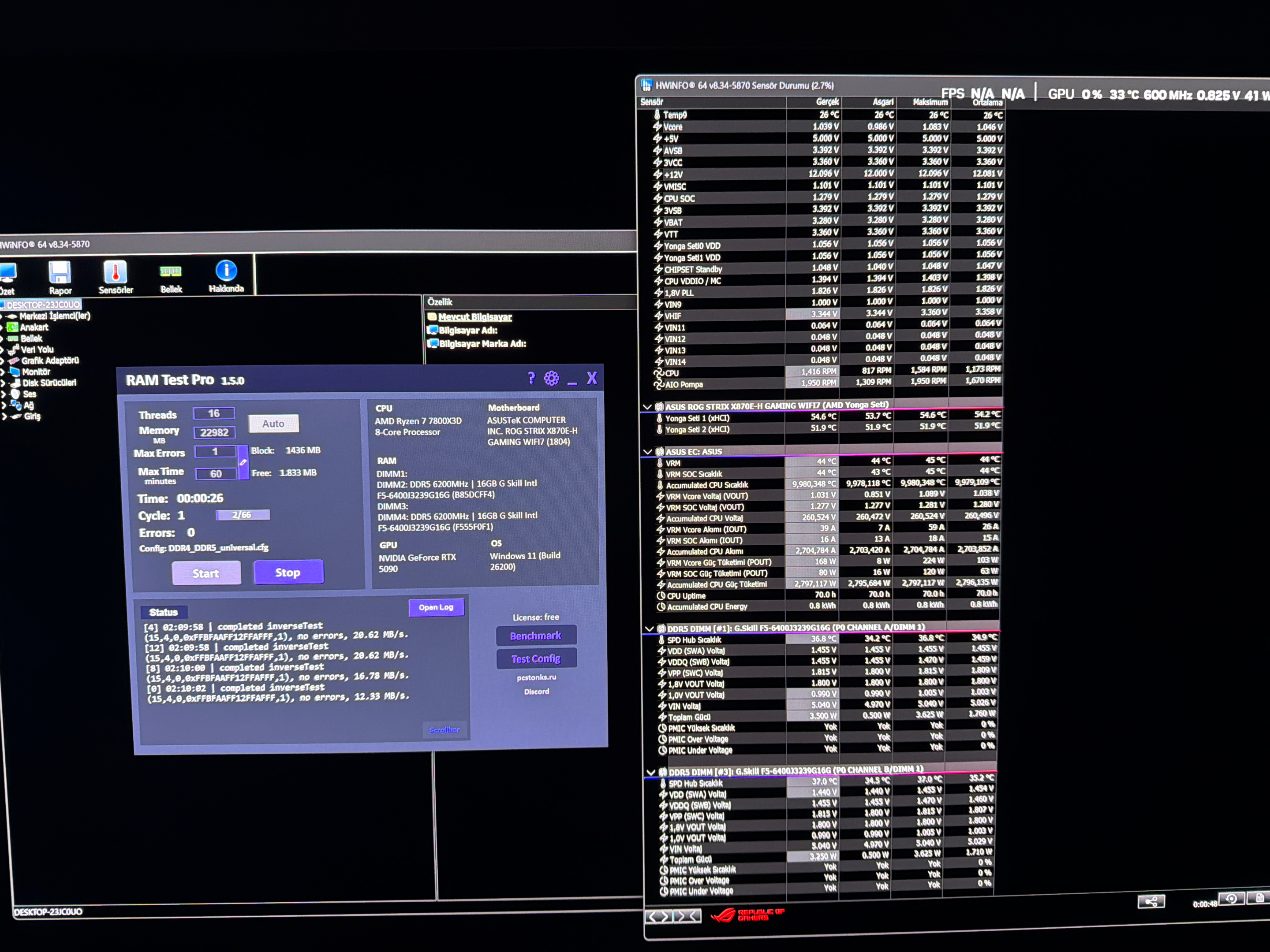This screenshot has height=952, width=1270.
Task: Click the Threads input field
Action: [213, 413]
